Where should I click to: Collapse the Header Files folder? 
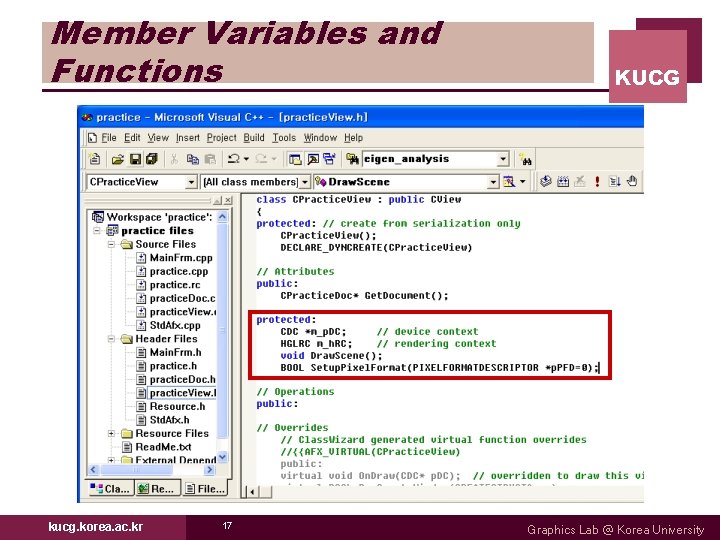111,339
